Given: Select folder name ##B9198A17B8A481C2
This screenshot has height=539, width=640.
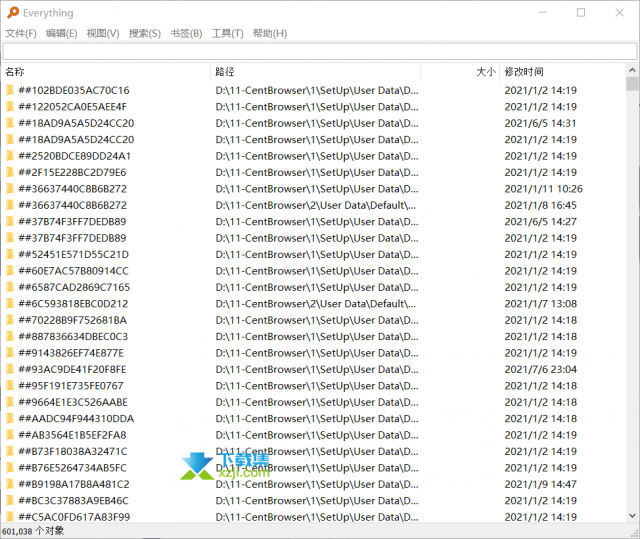Looking at the screenshot, I should point(74,484).
